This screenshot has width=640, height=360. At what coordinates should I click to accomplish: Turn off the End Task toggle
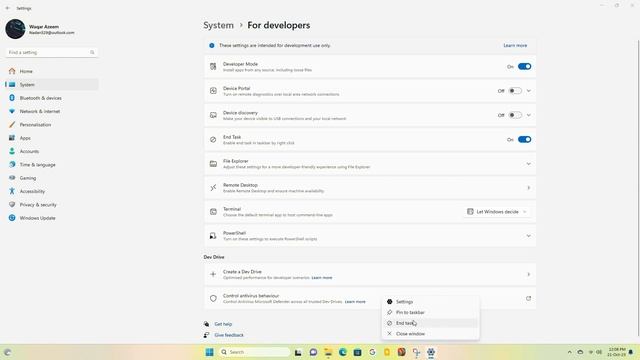click(524, 140)
